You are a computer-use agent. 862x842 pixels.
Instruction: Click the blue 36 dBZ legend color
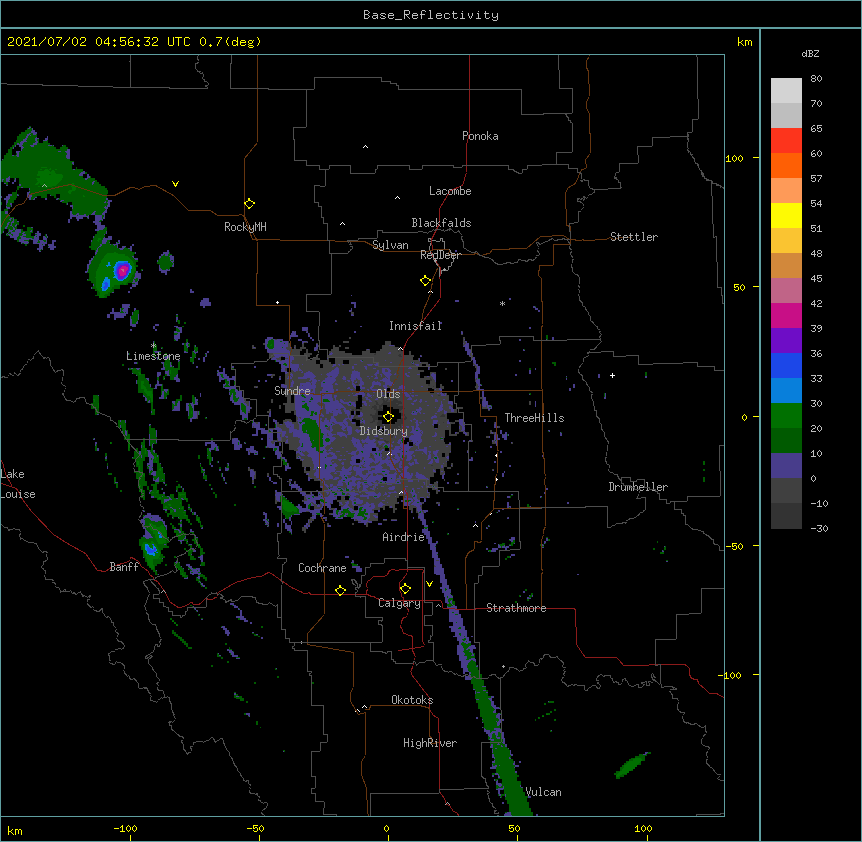click(x=786, y=365)
